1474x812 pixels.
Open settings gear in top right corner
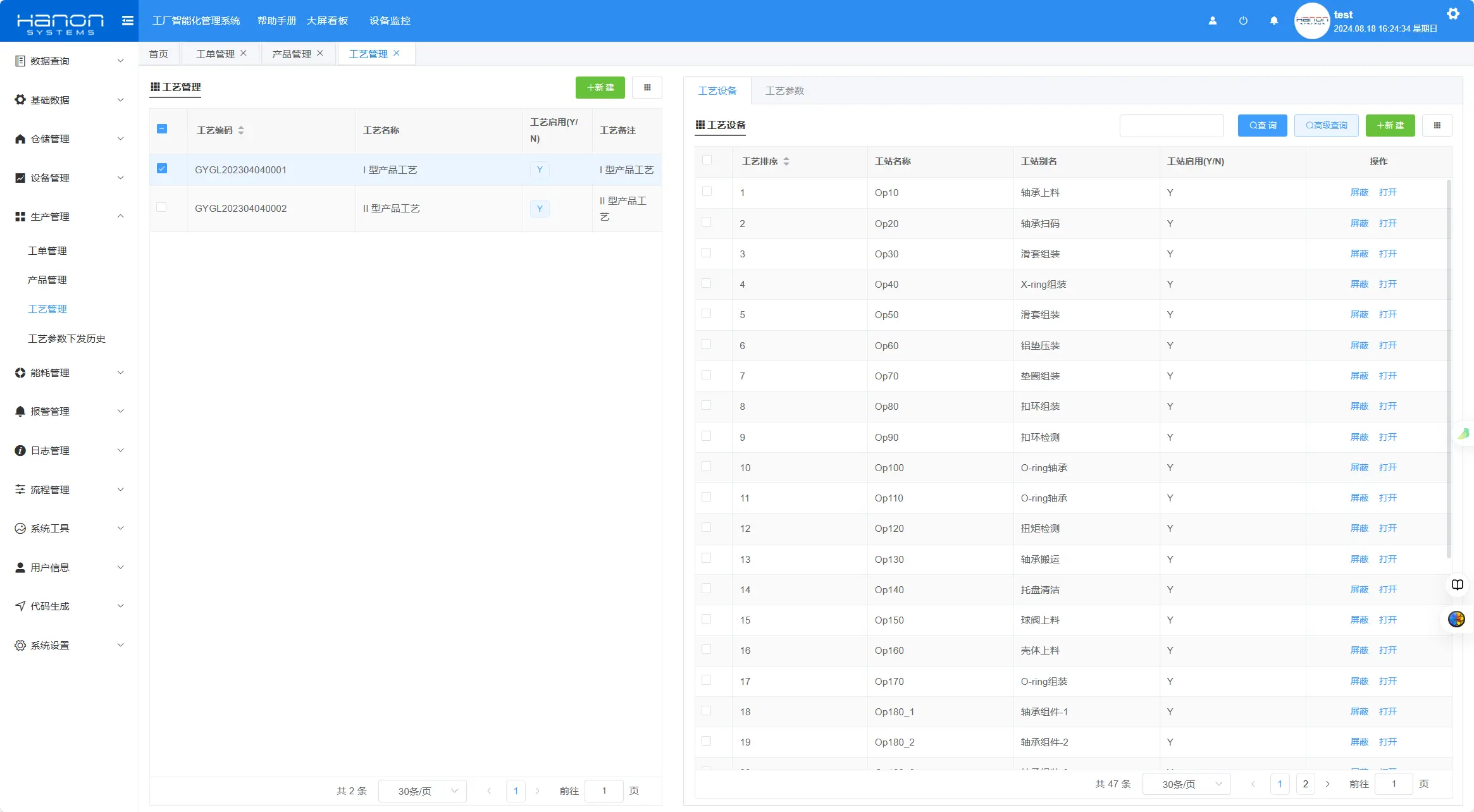click(x=1453, y=13)
